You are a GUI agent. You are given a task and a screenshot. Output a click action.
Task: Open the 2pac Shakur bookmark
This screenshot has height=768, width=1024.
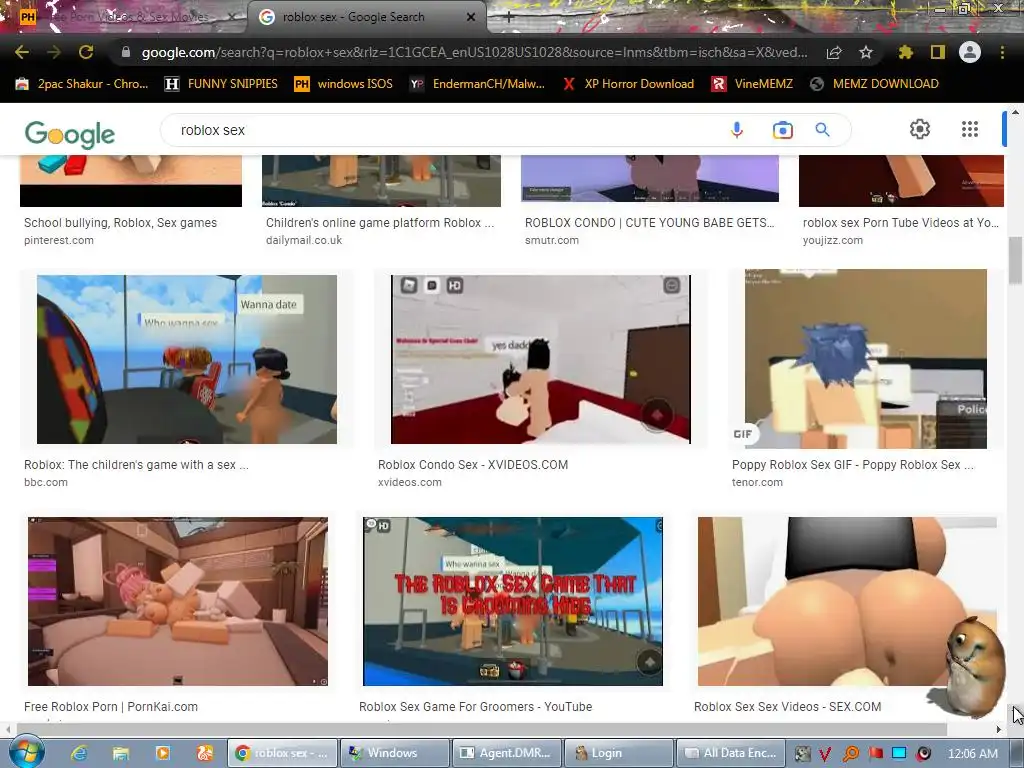pos(83,84)
